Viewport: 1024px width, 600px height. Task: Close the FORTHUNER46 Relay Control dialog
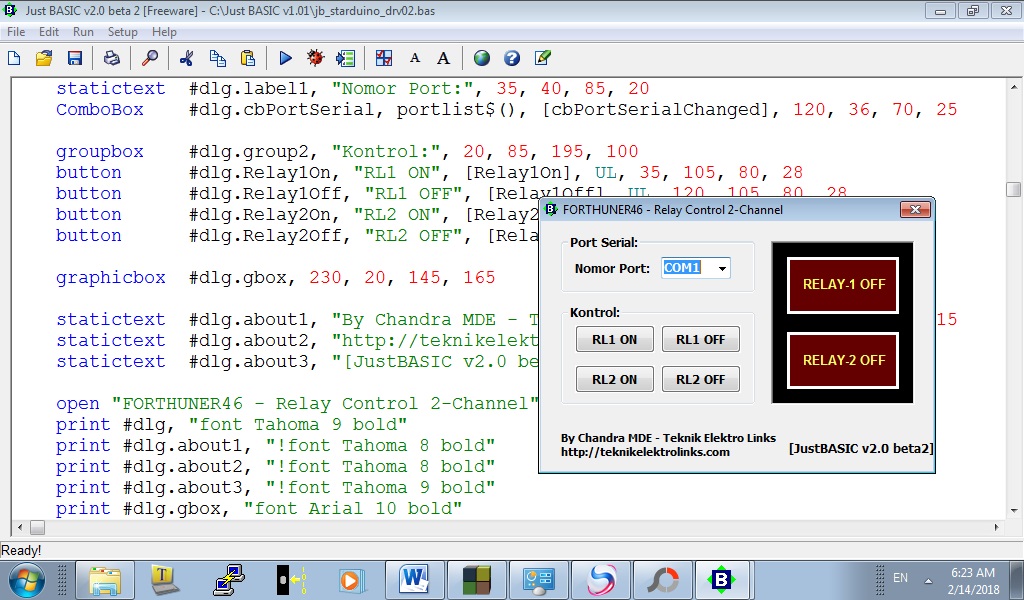point(915,210)
